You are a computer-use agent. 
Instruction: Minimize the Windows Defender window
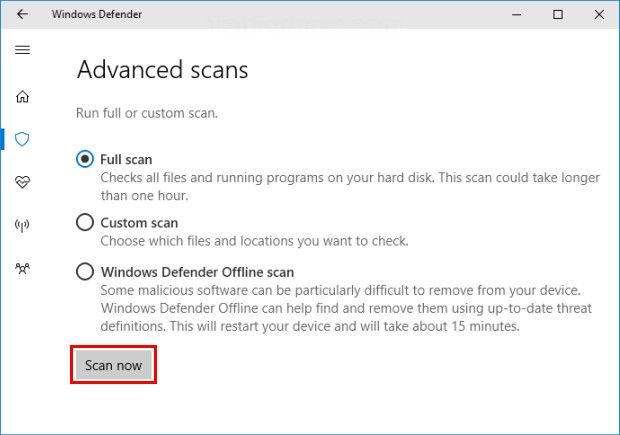(516, 15)
